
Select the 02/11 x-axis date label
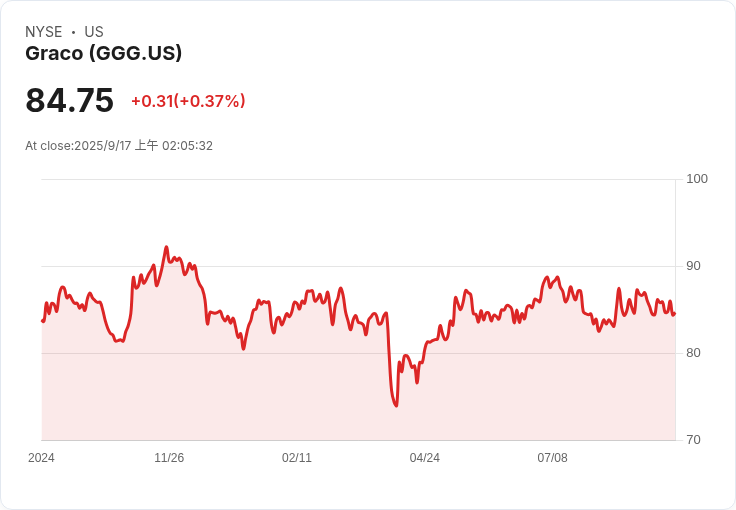pos(297,458)
